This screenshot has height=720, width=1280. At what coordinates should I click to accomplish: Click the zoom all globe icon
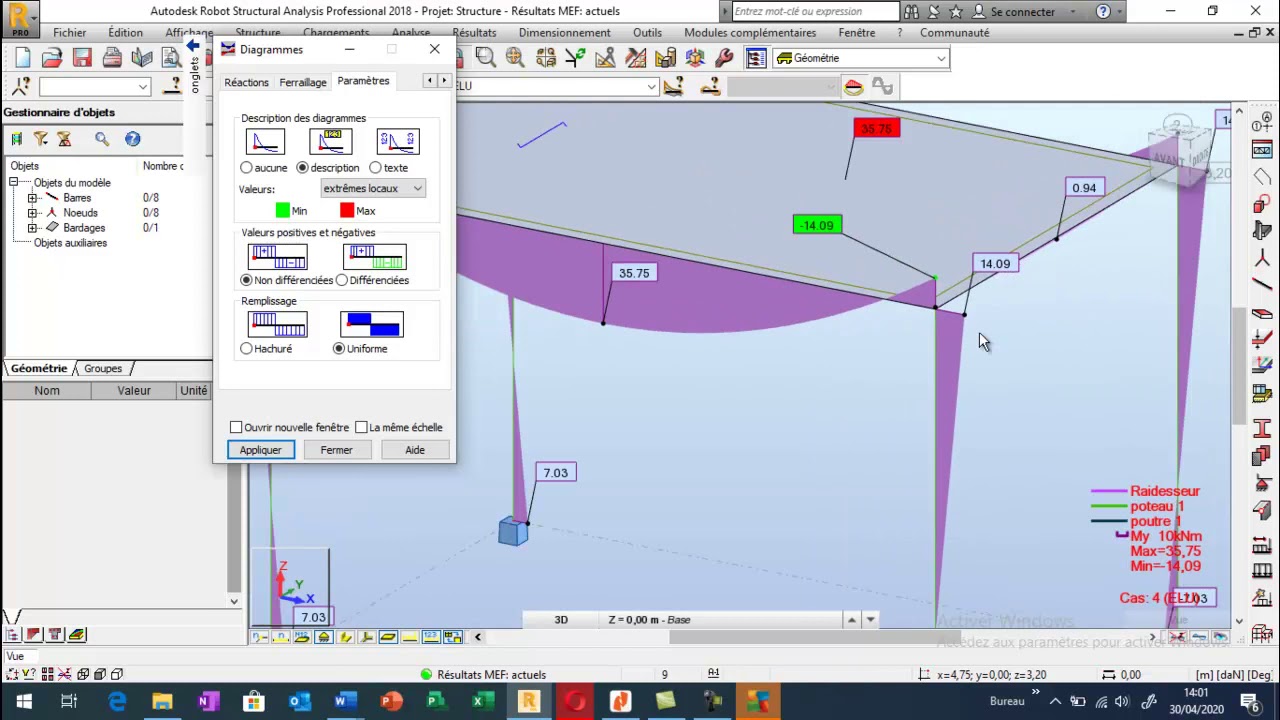click(x=515, y=58)
